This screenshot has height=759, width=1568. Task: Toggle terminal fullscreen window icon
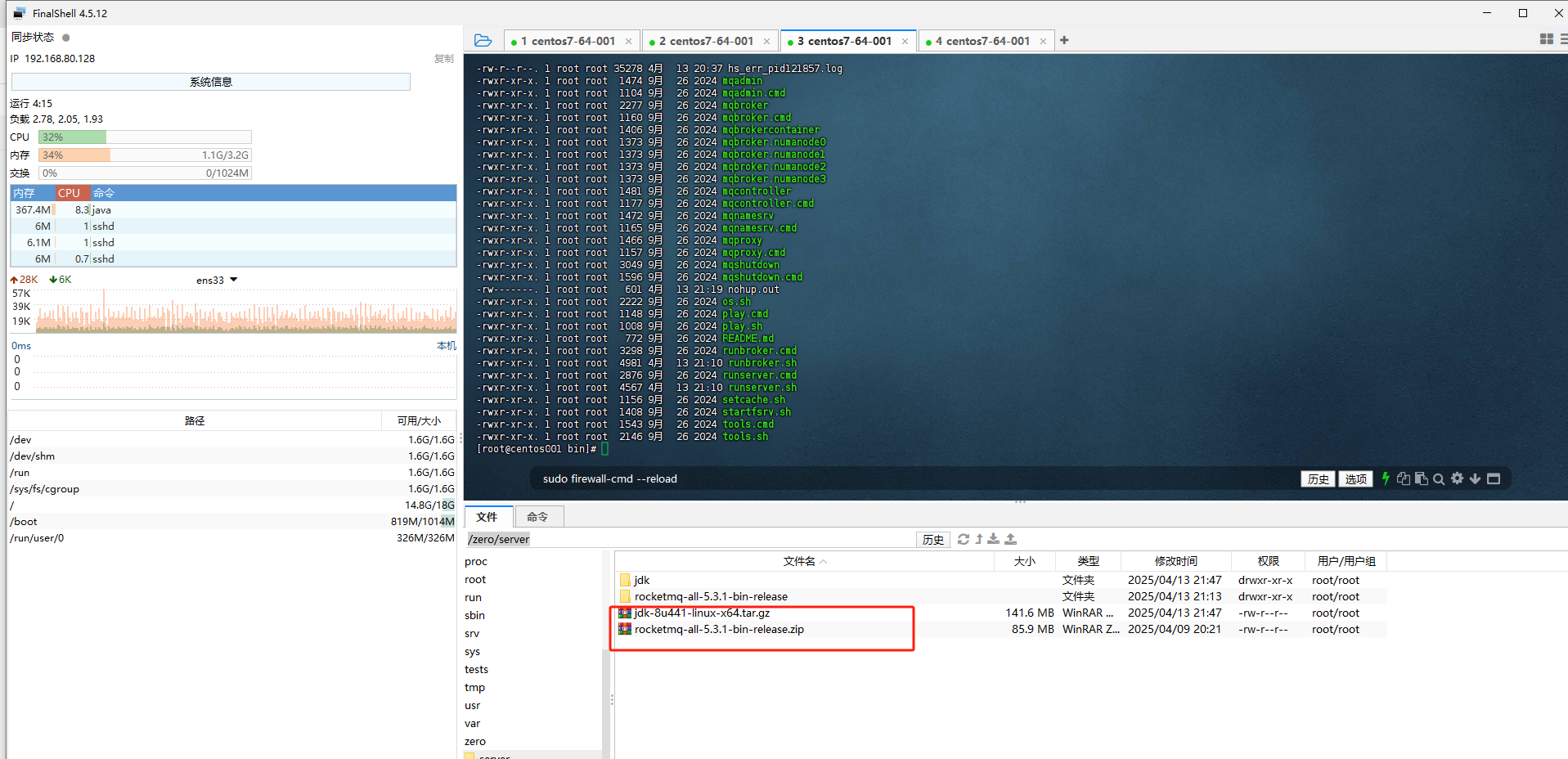pos(1494,478)
